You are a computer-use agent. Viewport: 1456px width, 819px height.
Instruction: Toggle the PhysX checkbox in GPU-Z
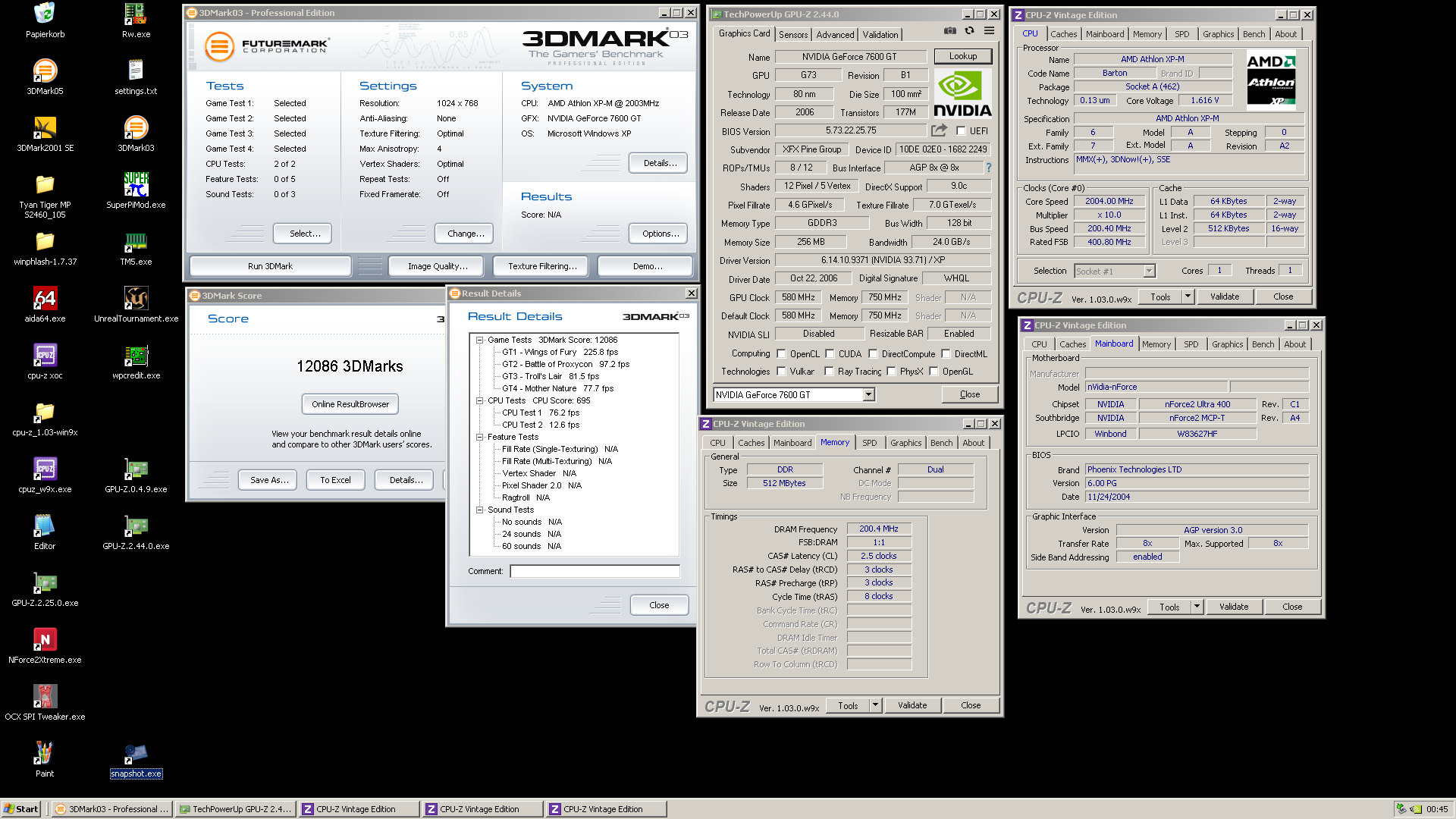(892, 372)
